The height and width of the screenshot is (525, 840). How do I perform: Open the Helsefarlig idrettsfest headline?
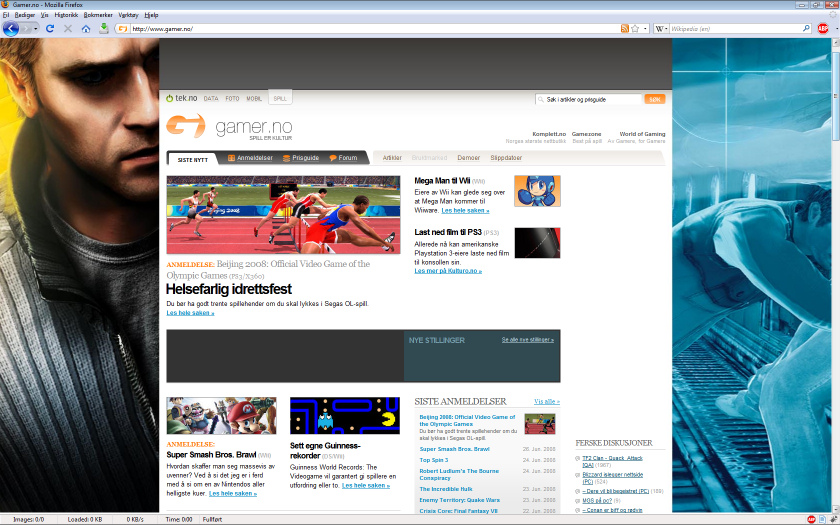[229, 289]
